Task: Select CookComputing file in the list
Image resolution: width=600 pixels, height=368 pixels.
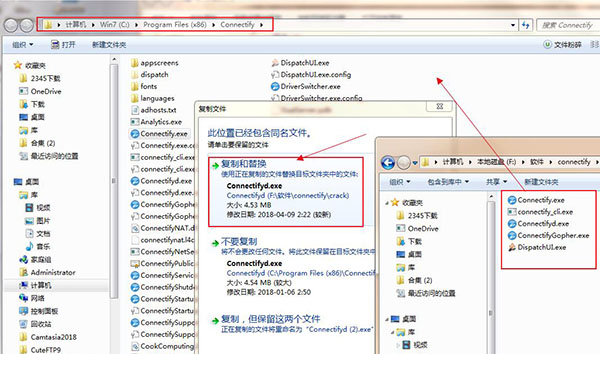Action: (163, 346)
